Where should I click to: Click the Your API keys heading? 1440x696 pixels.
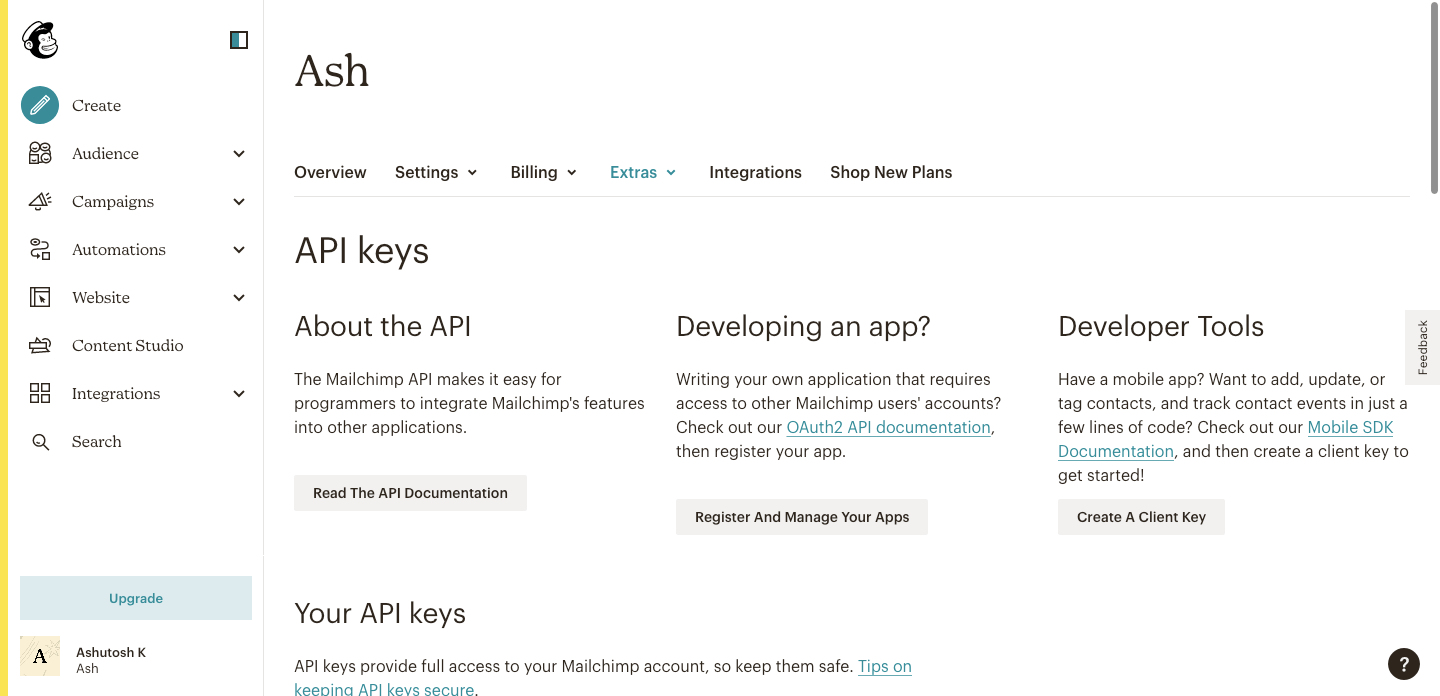coord(380,613)
